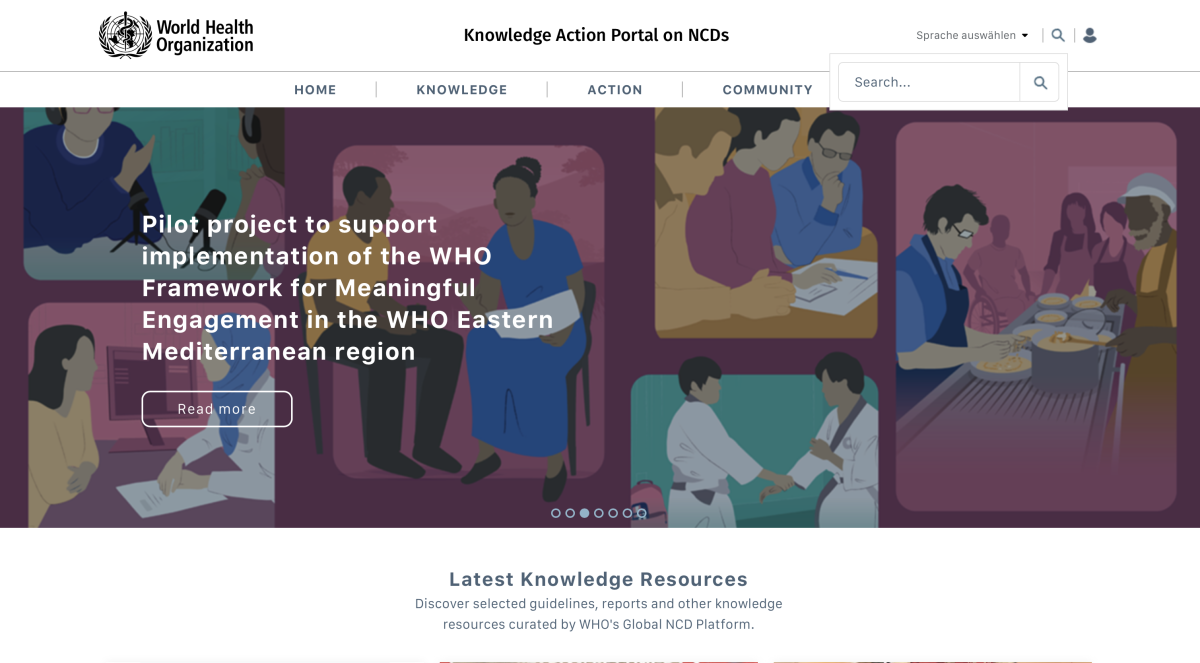Open the user account profile icon

pyautogui.click(x=1090, y=35)
